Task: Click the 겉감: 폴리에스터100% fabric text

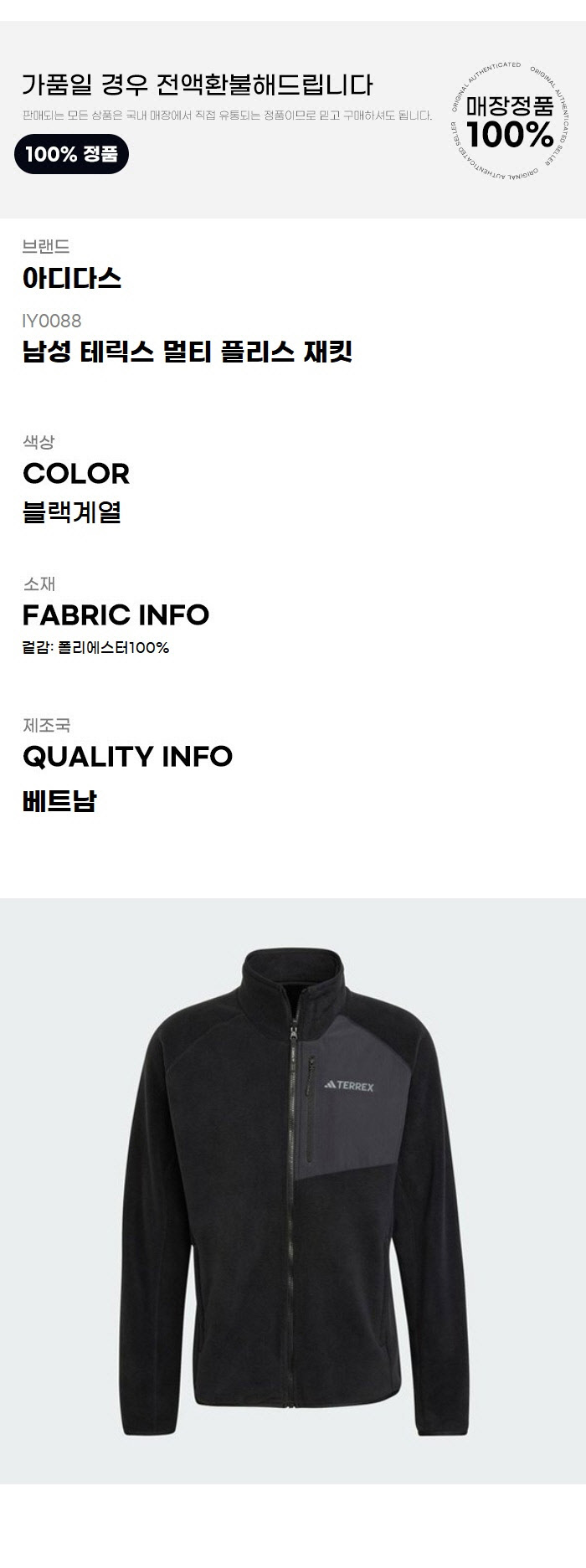Action: [96, 648]
